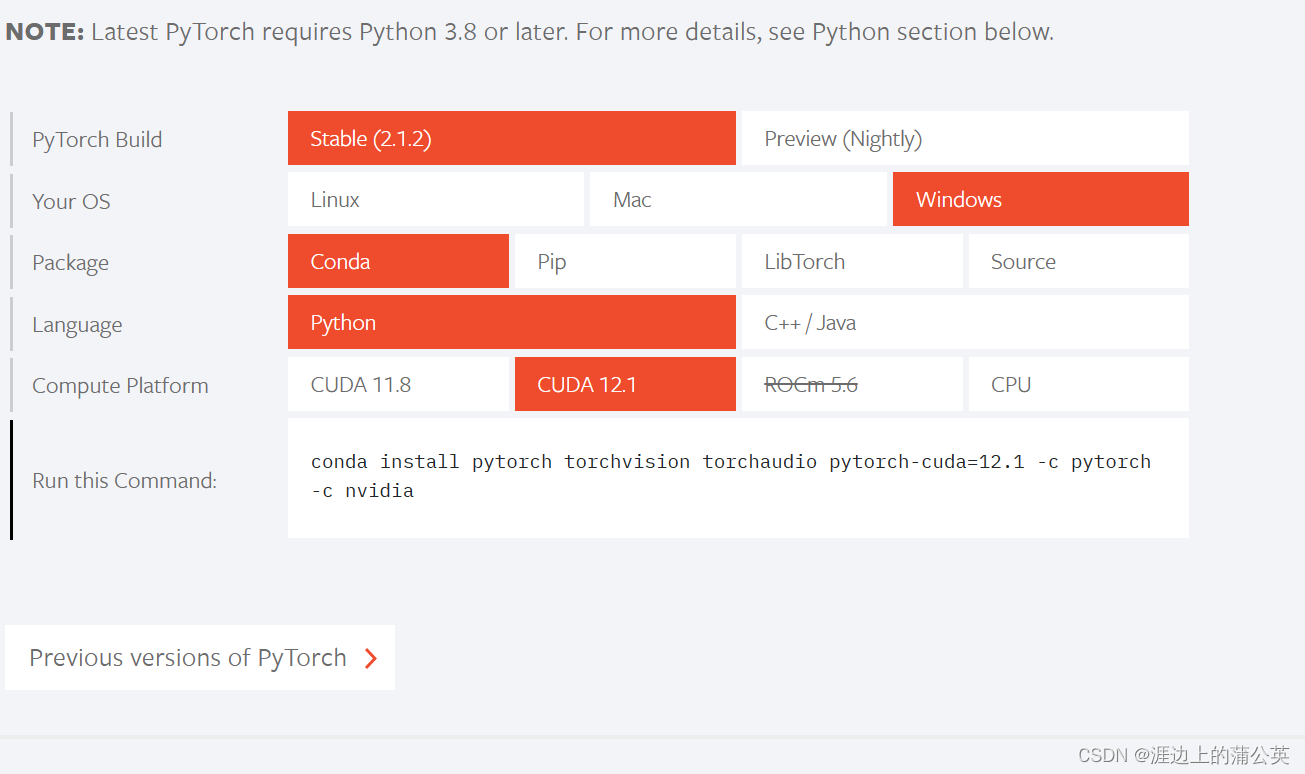Click the crossed-out ROCm 5.6 option
The width and height of the screenshot is (1305, 774).
[851, 384]
